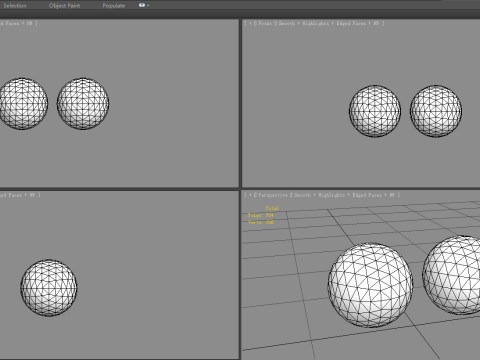The width and height of the screenshot is (480, 360).
Task: Click the ribbon display toggle icon
Action: pyautogui.click(x=142, y=5)
